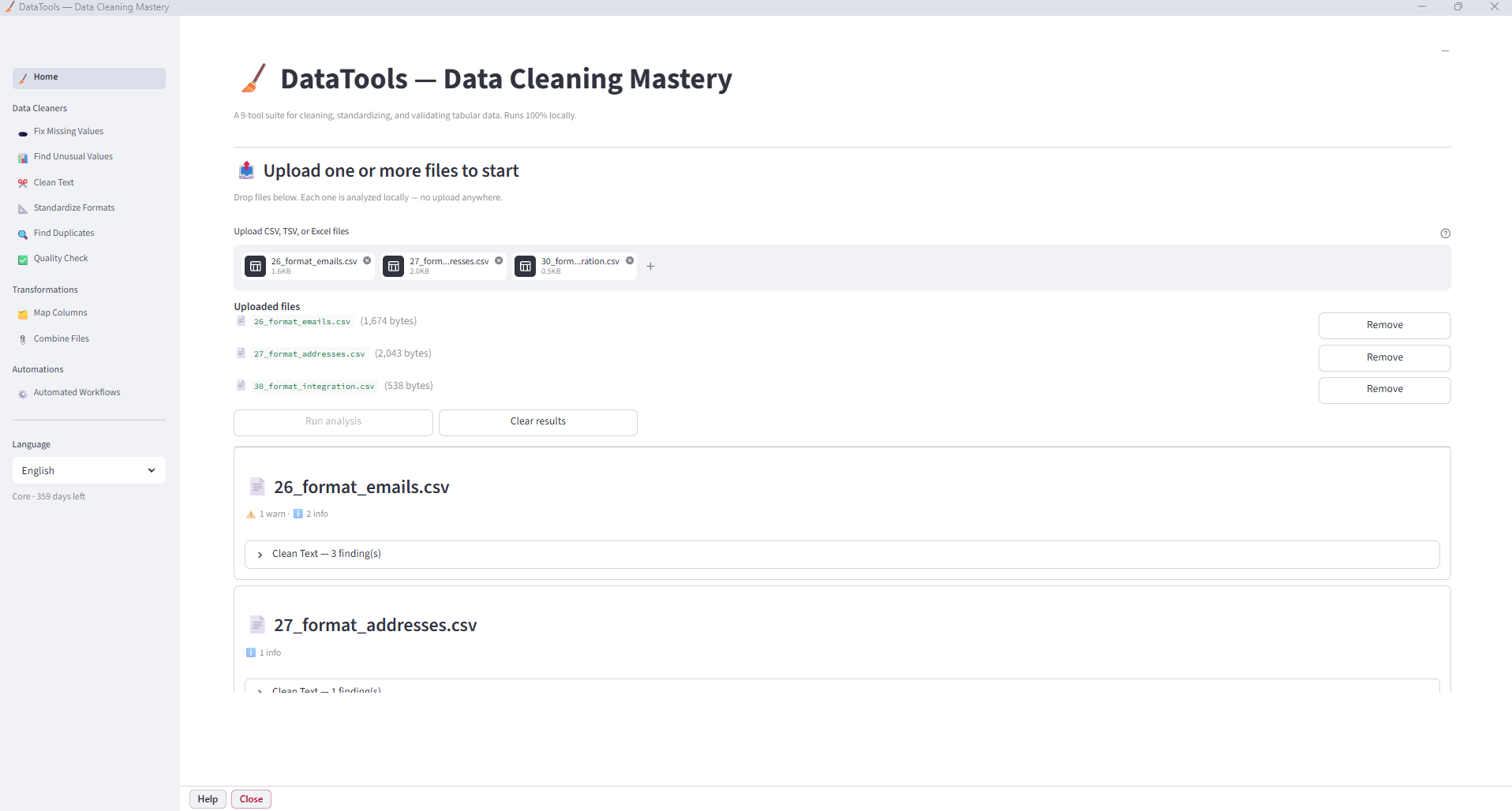The height and width of the screenshot is (811, 1512).
Task: Click the Combine Files icon
Action: (23, 339)
